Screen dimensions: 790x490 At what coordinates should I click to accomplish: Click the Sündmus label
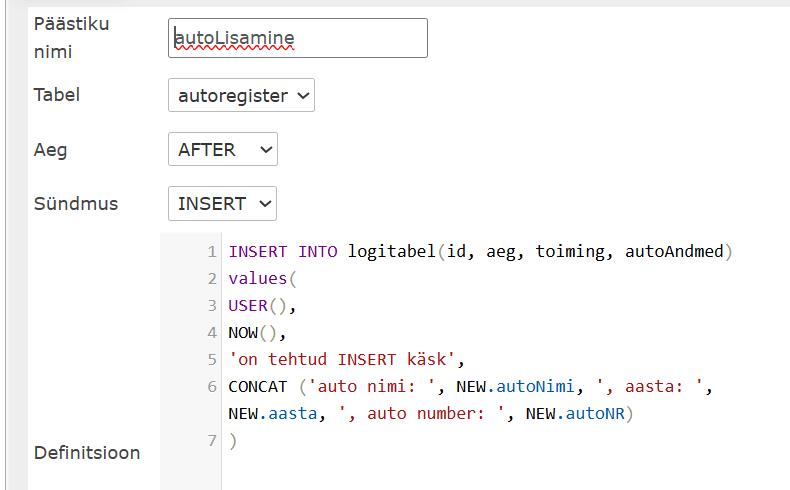click(76, 204)
